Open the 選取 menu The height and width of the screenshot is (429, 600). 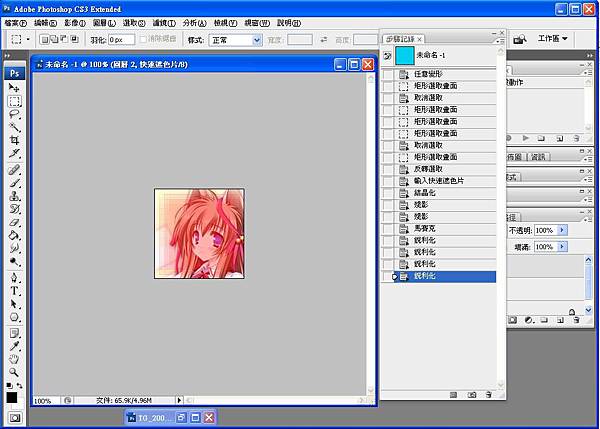click(134, 23)
